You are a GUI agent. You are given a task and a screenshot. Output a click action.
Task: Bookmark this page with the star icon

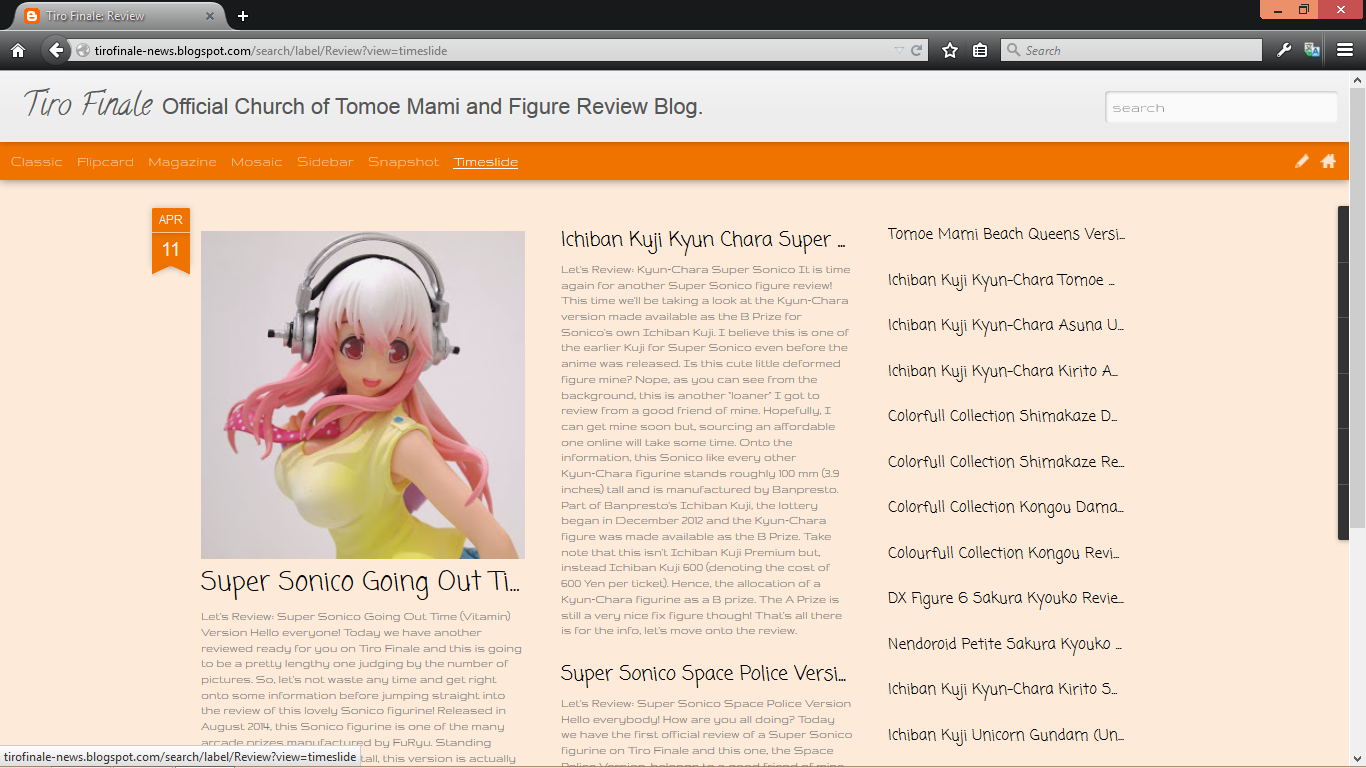pyautogui.click(x=950, y=50)
